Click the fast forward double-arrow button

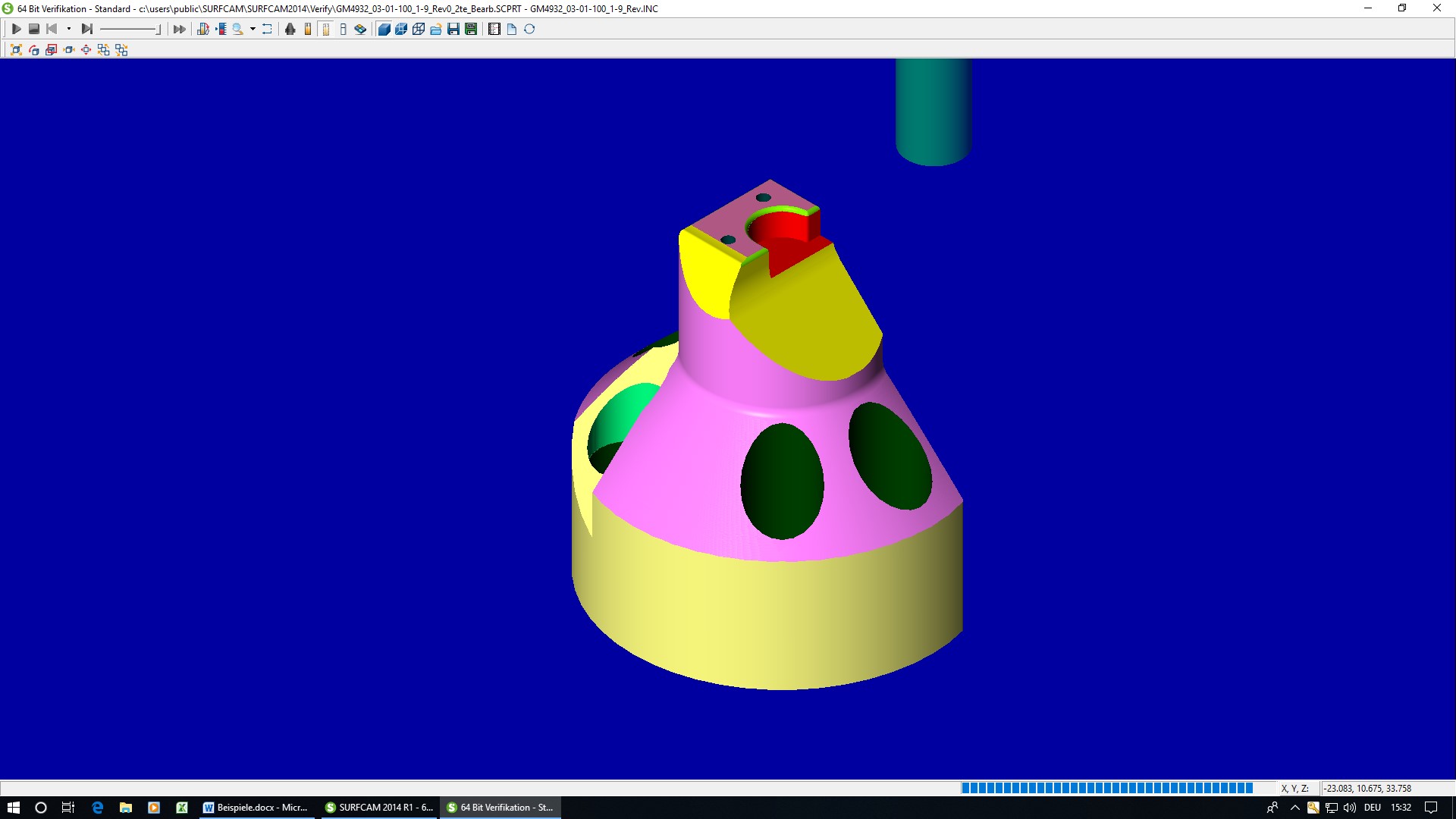(x=179, y=29)
